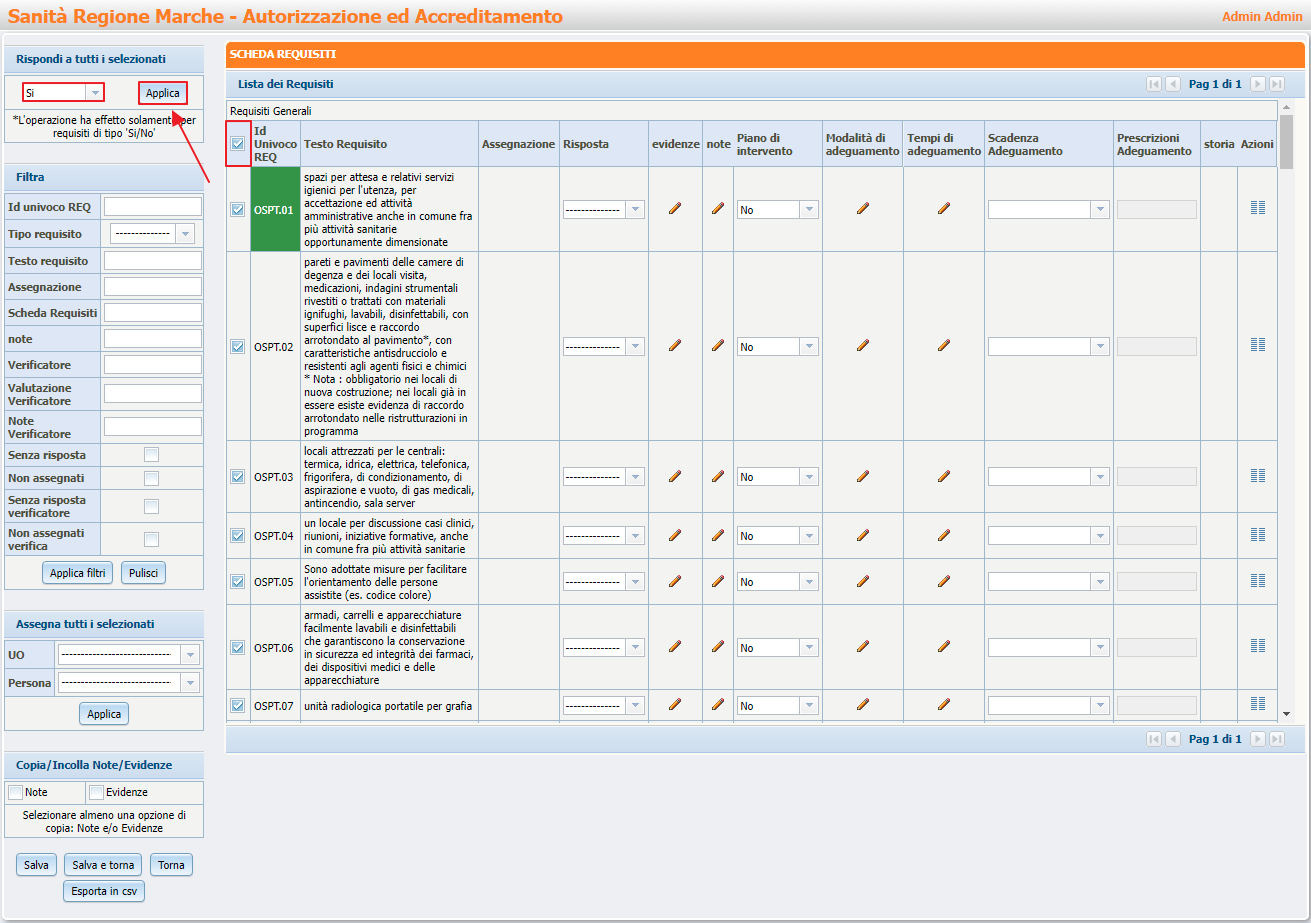1311x923 pixels.
Task: Enable the Senza risposta filter checkbox
Action: pyautogui.click(x=152, y=455)
